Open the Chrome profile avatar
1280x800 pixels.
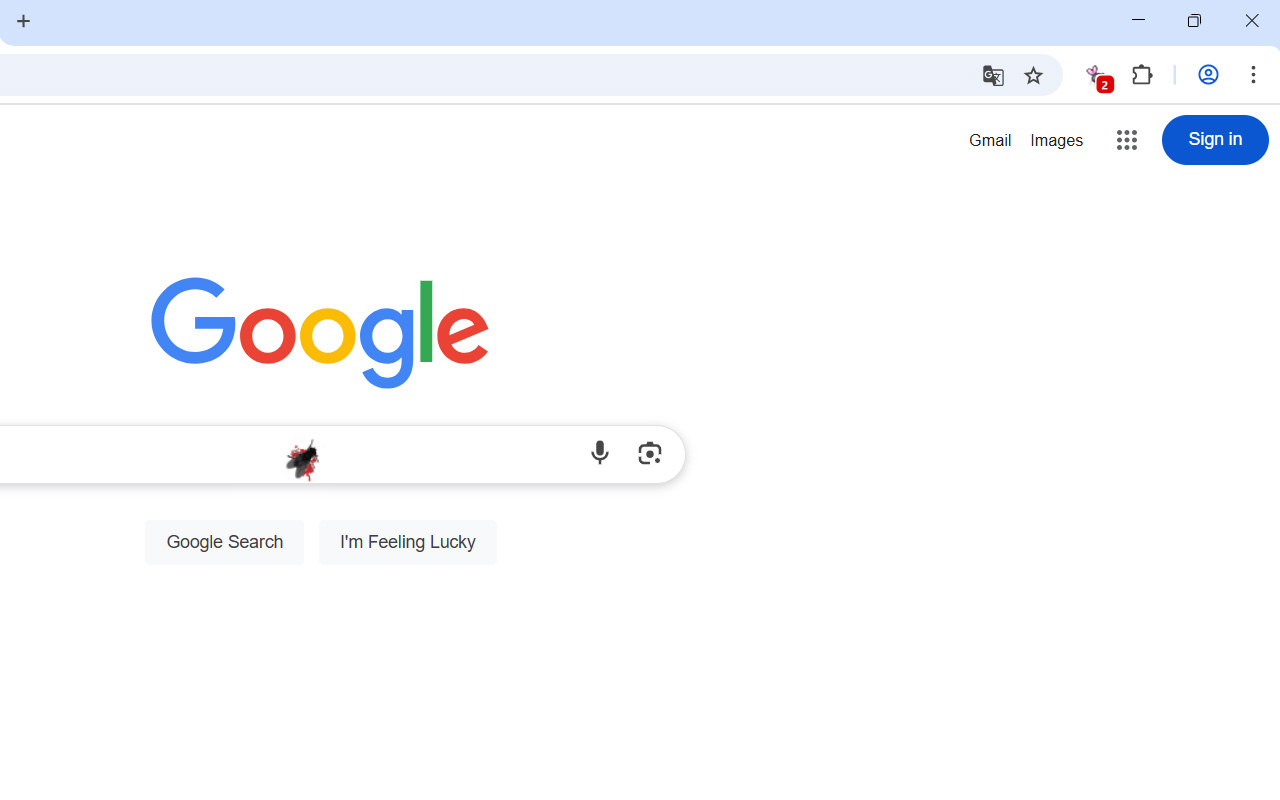[1208, 75]
